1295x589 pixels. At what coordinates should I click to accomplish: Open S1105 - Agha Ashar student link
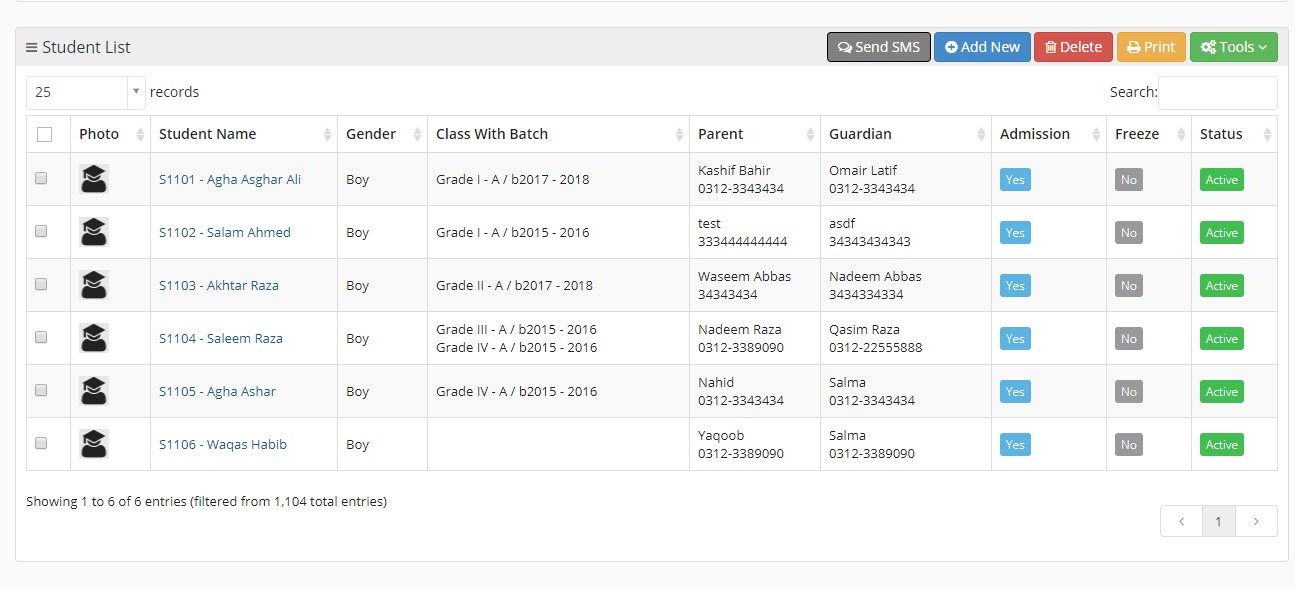coord(217,391)
